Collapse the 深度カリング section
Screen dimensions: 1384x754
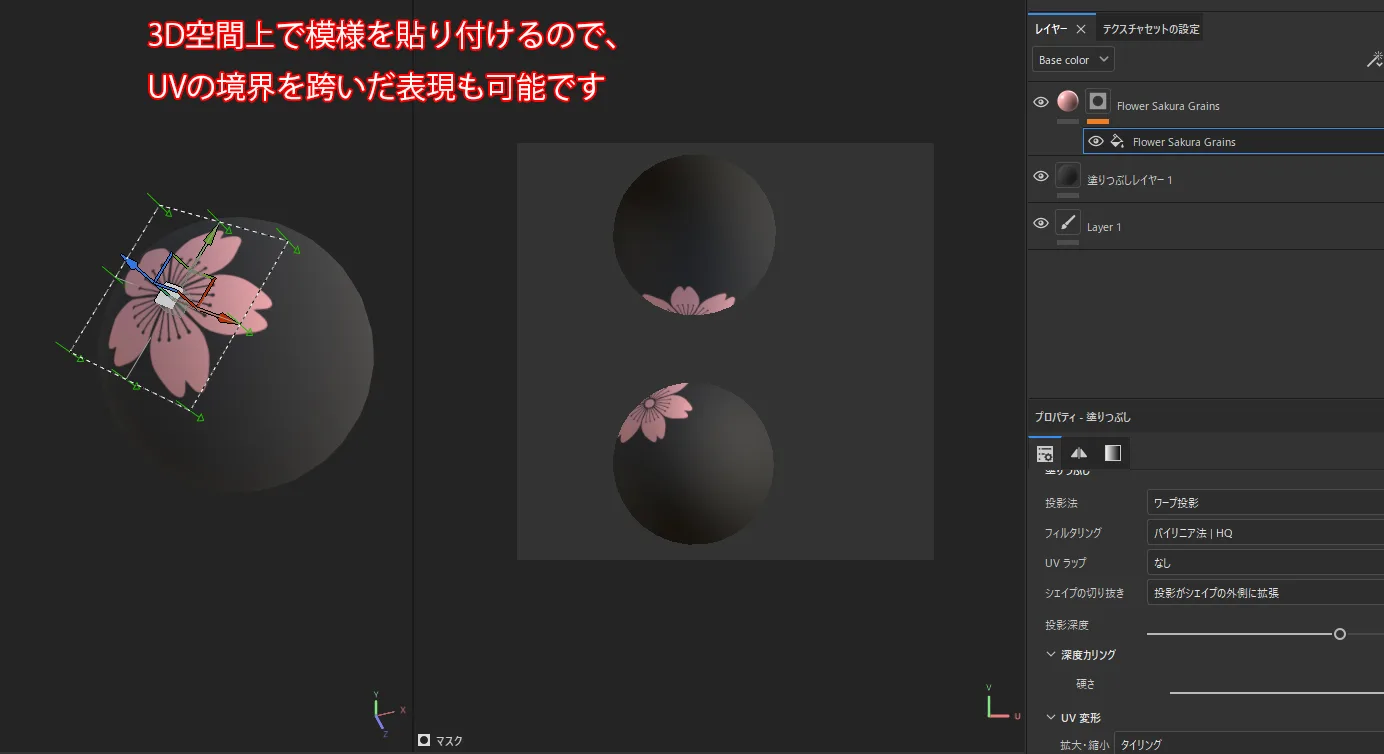point(1051,655)
